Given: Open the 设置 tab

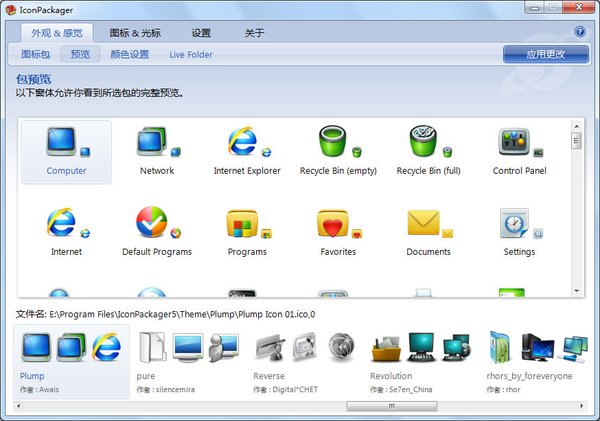Looking at the screenshot, I should tap(201, 33).
